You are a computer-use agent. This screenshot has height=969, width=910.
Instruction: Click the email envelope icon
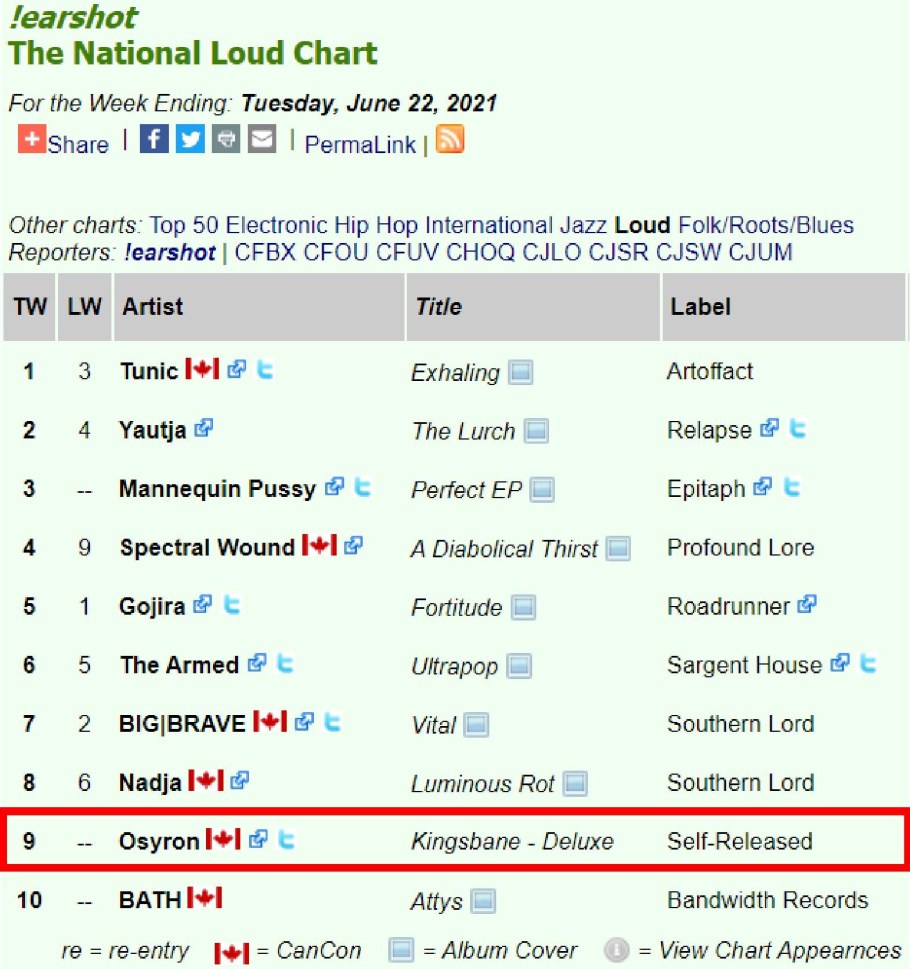(x=262, y=139)
